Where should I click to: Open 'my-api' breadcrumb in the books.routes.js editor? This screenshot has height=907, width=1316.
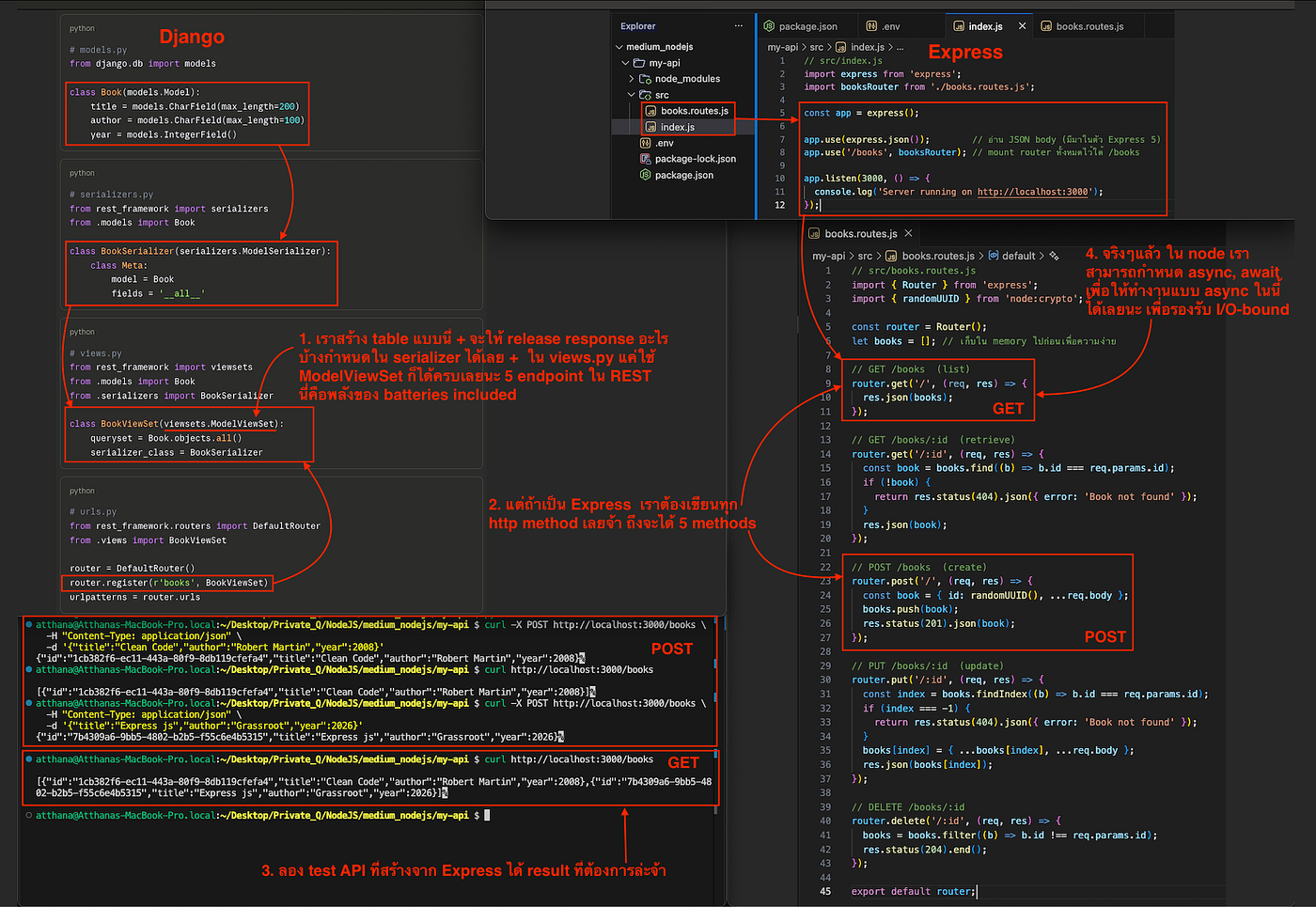coord(827,256)
